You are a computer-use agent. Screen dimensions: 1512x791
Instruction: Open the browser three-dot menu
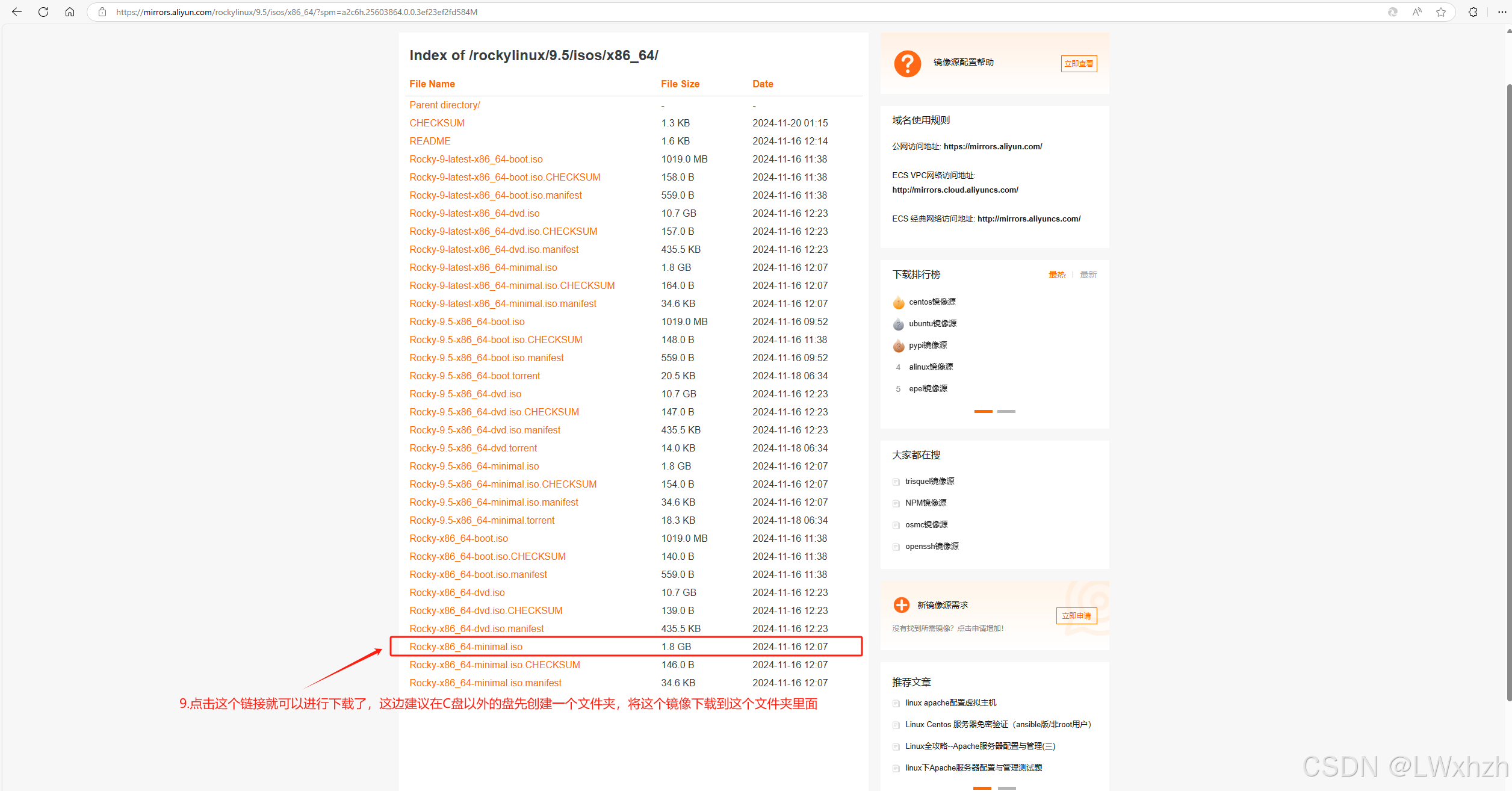point(1501,12)
